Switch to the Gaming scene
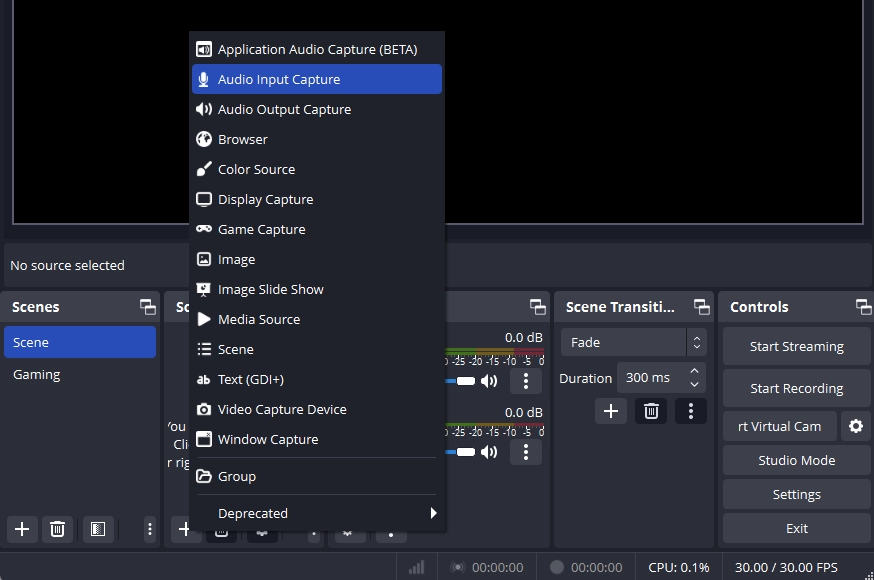The width and height of the screenshot is (874, 580). coord(80,374)
